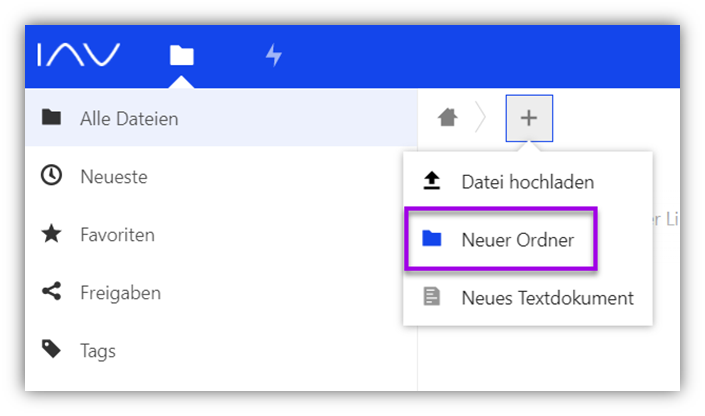Open 'Favoriten' in sidebar

[x=117, y=235]
